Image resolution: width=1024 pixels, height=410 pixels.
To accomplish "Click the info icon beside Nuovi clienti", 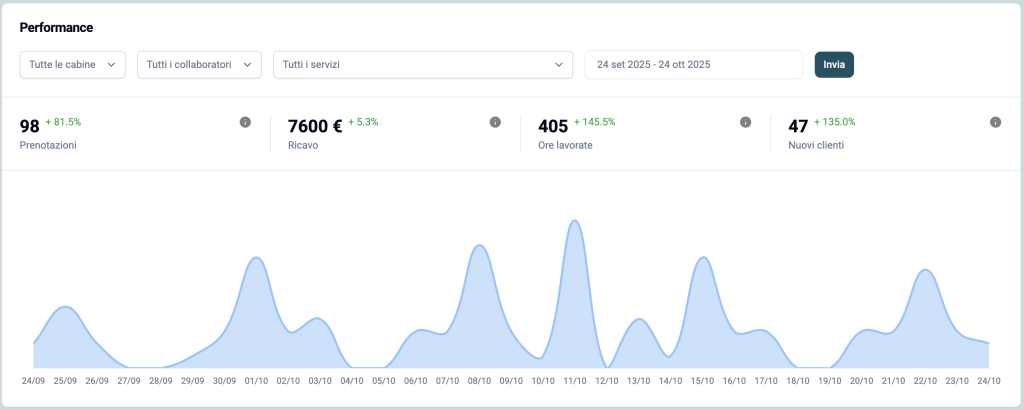I will click(x=995, y=122).
